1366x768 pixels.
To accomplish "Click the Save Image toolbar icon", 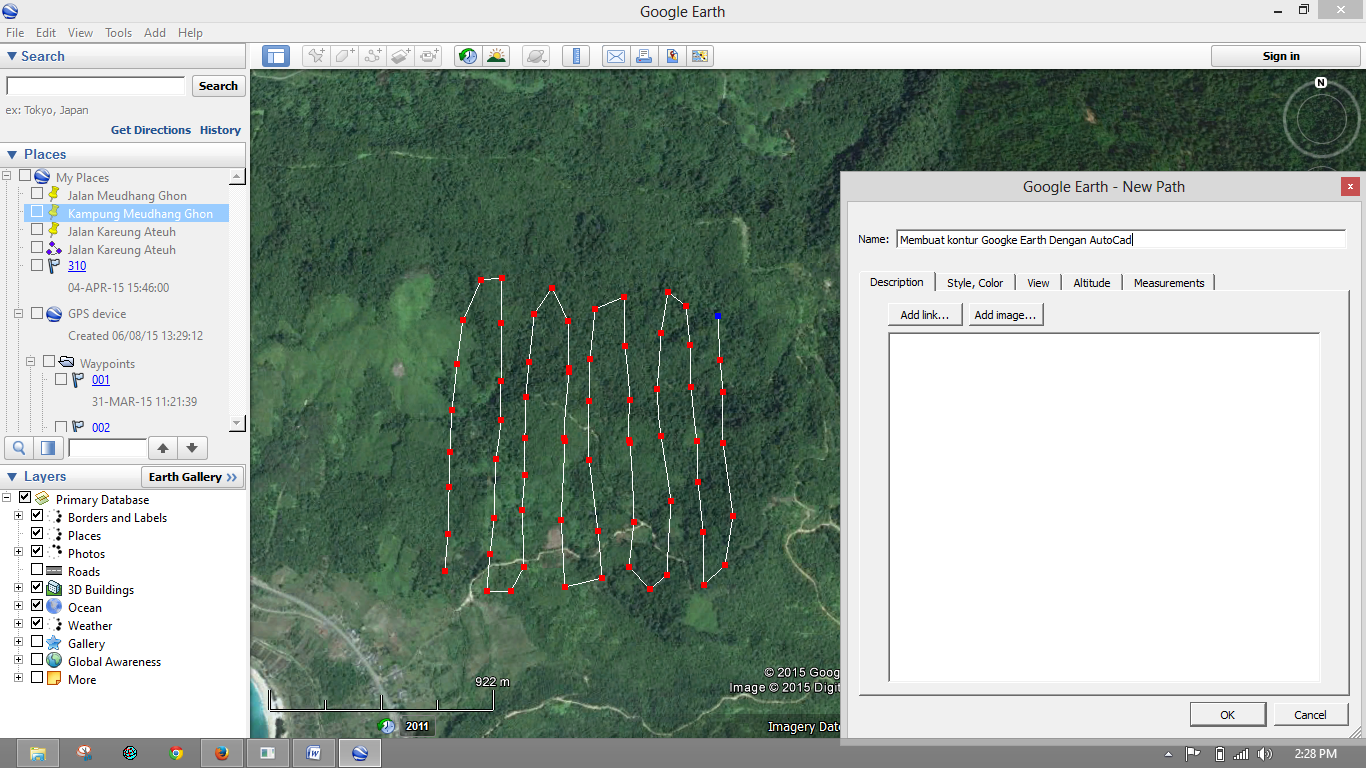I will 672,56.
